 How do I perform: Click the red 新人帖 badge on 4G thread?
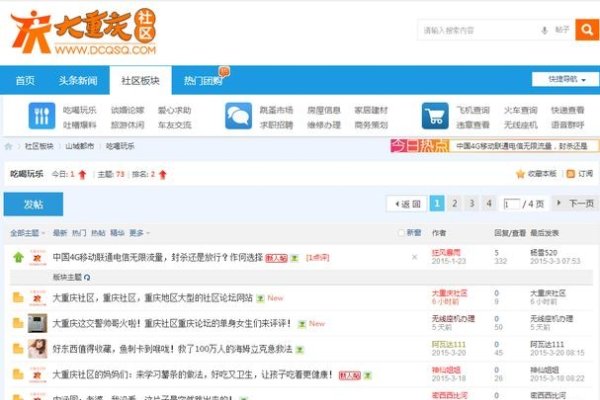tap(276, 258)
